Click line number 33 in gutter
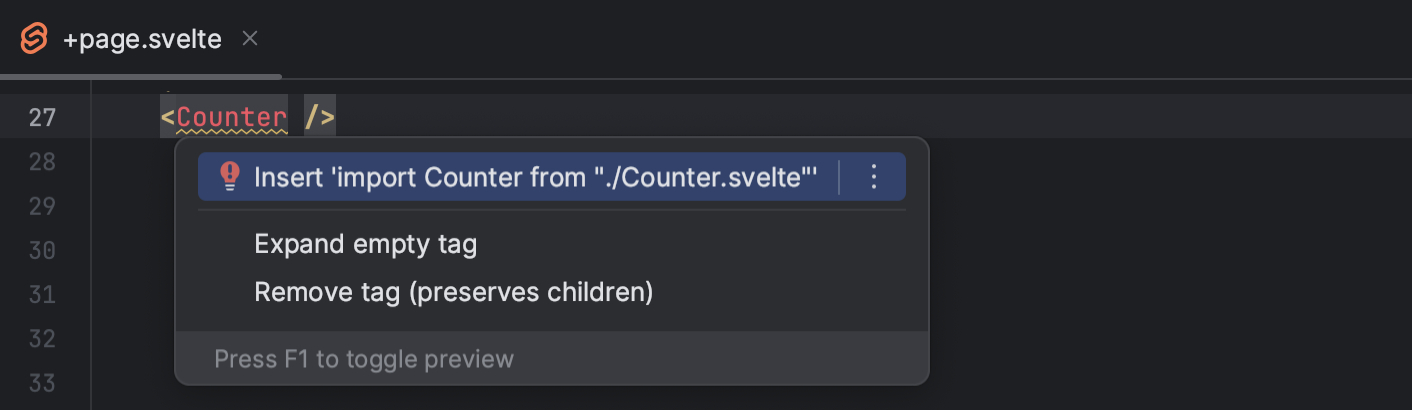 (x=42, y=382)
